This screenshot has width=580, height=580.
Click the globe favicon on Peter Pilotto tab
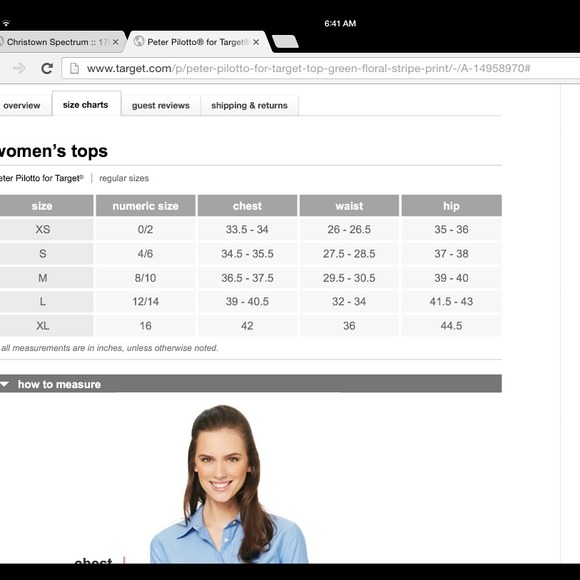(x=139, y=41)
